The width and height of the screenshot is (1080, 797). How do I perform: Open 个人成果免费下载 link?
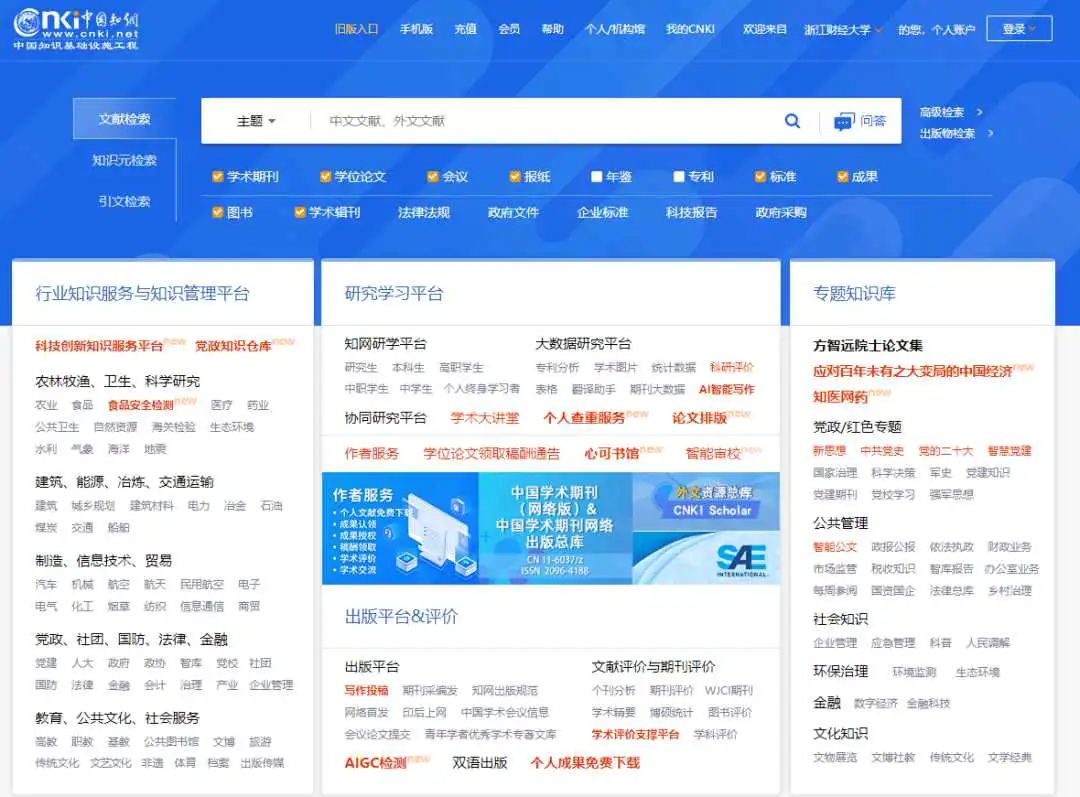(585, 763)
